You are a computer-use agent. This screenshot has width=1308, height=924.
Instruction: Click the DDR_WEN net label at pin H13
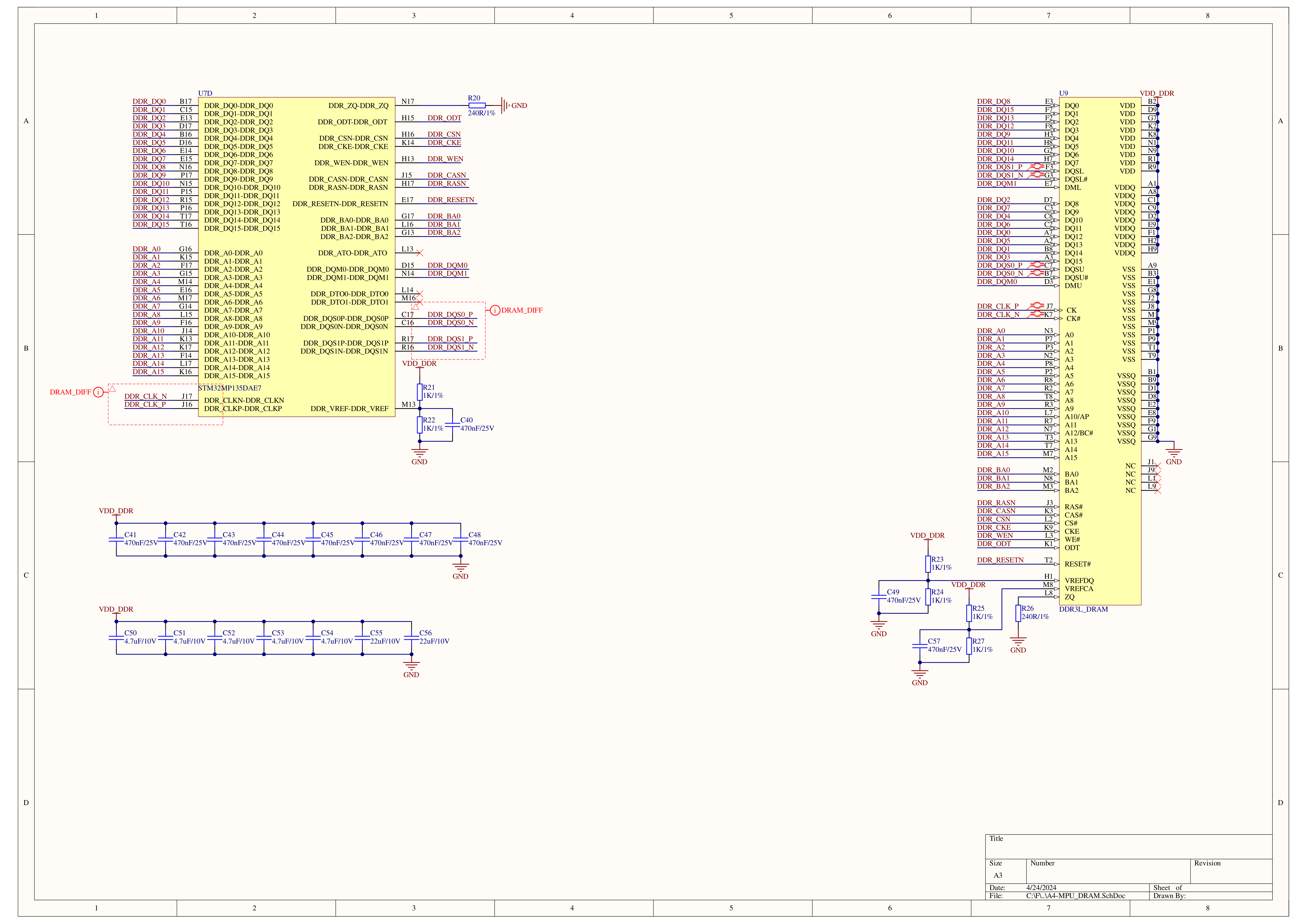click(446, 159)
